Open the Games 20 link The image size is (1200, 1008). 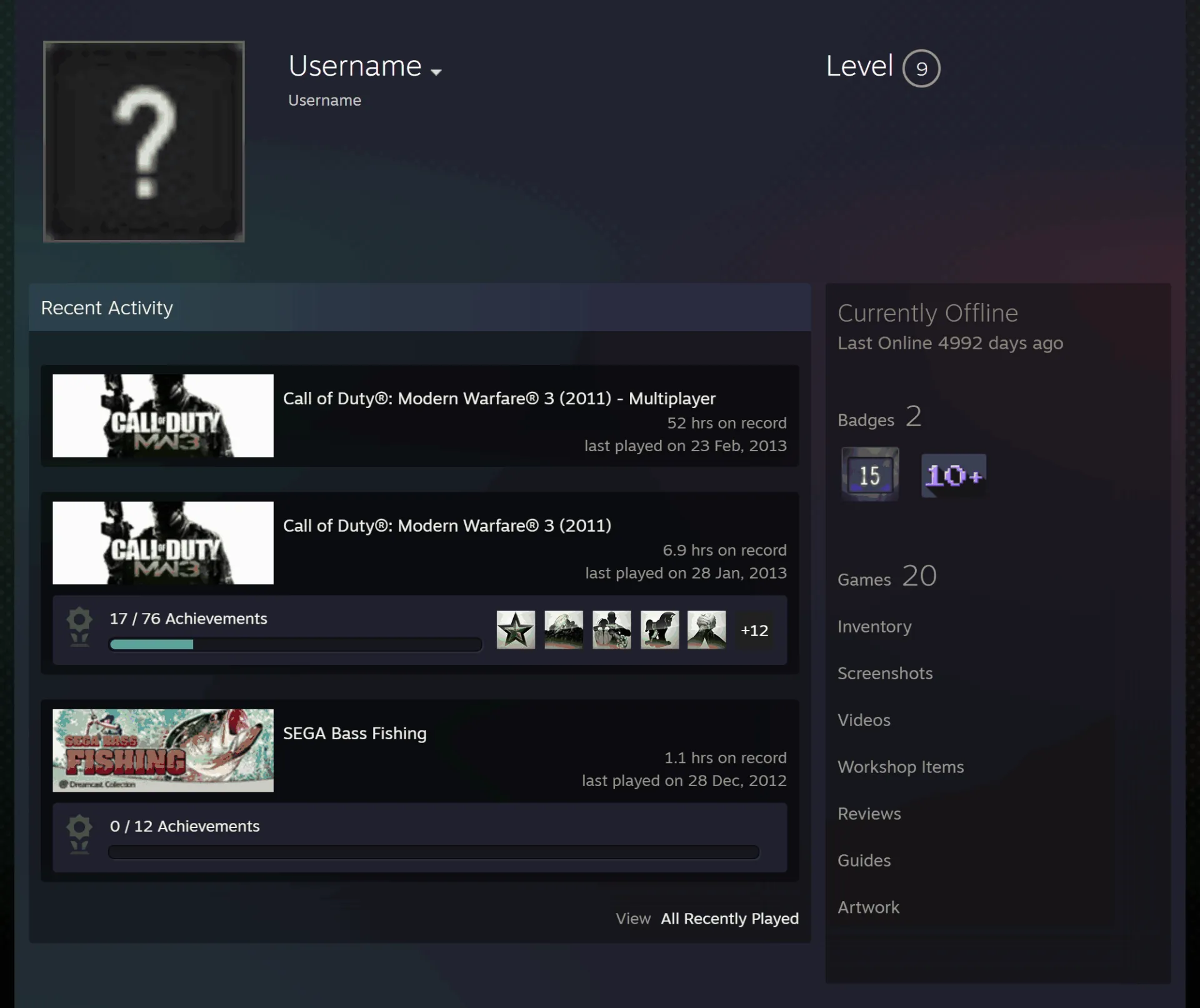[x=887, y=577]
